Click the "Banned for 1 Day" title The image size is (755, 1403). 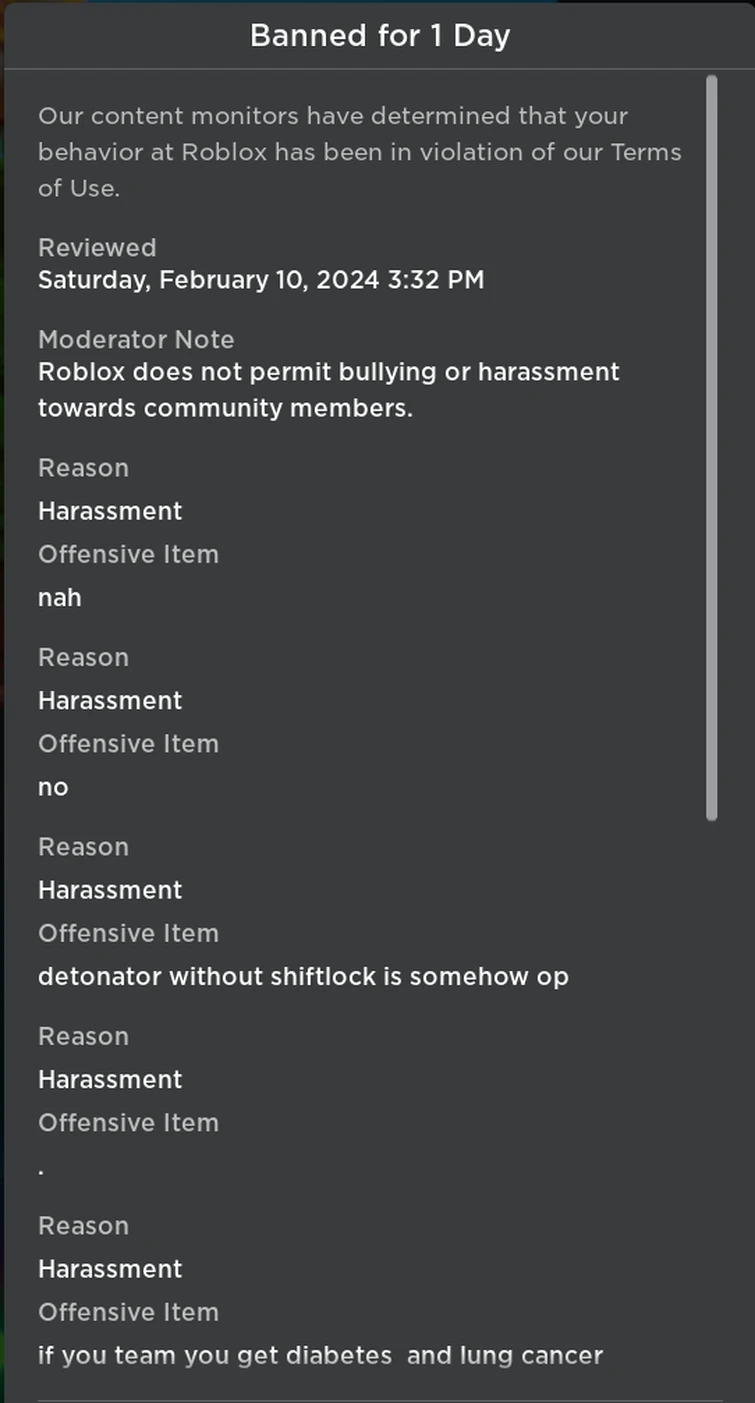(x=379, y=36)
